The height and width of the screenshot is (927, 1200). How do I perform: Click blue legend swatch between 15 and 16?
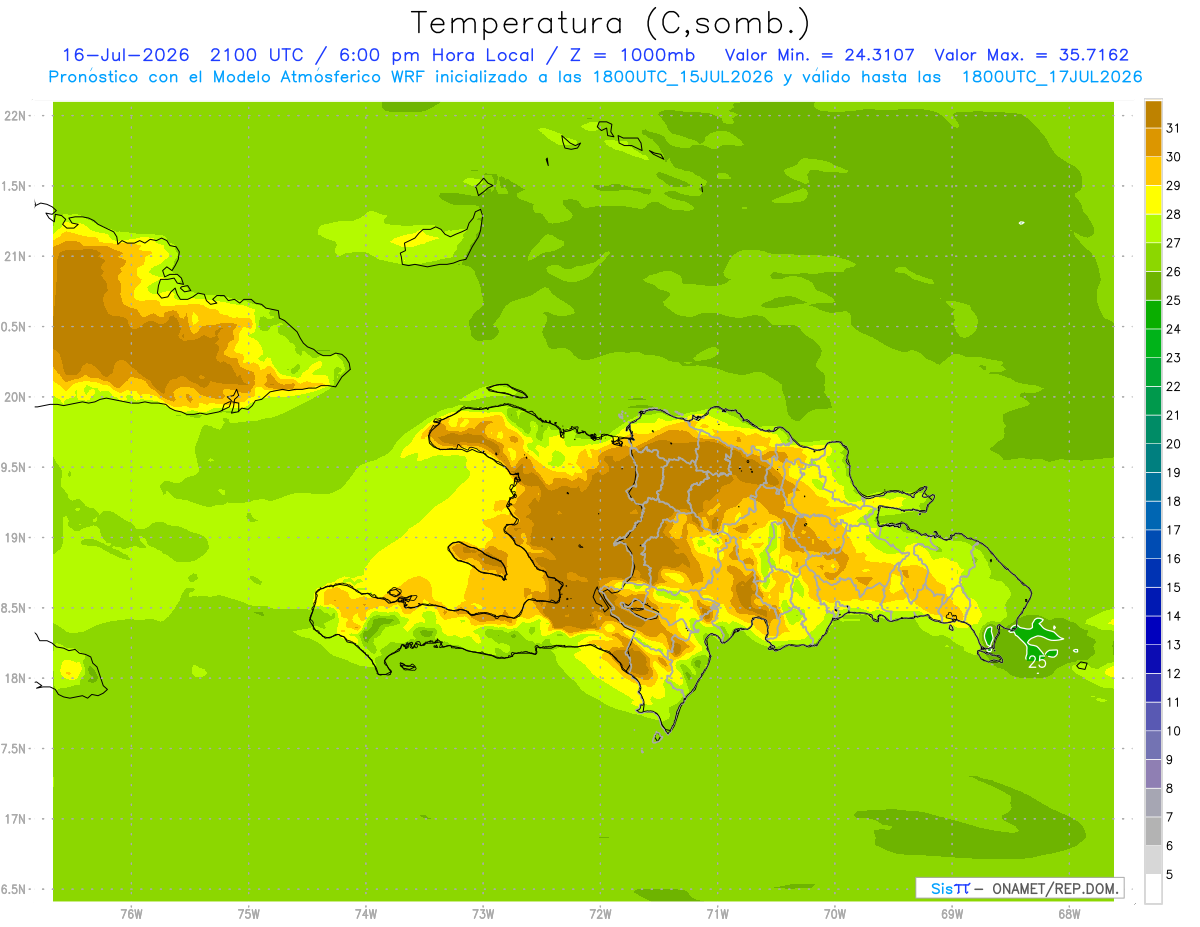(1153, 573)
